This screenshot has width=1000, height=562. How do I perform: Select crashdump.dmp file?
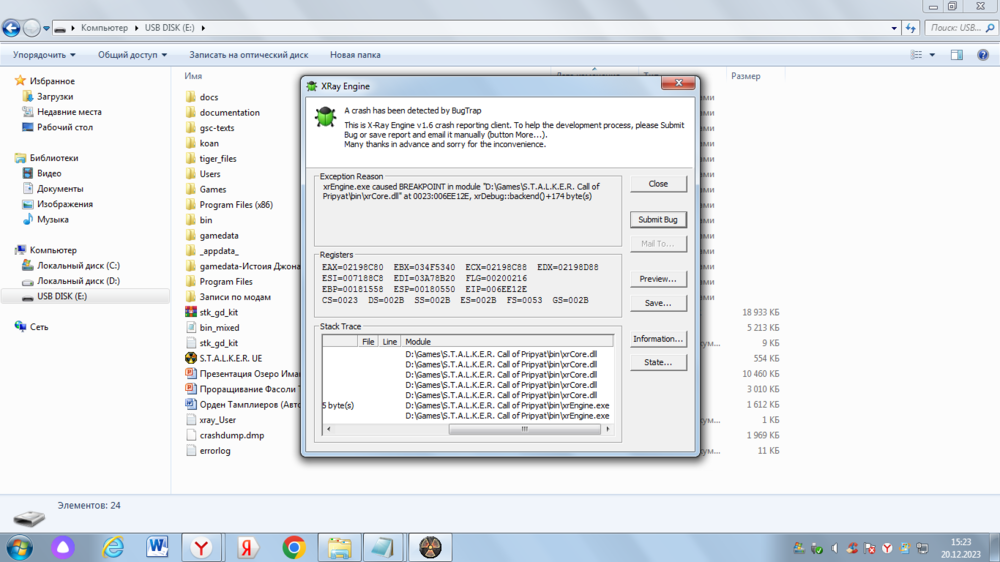click(x=232, y=435)
